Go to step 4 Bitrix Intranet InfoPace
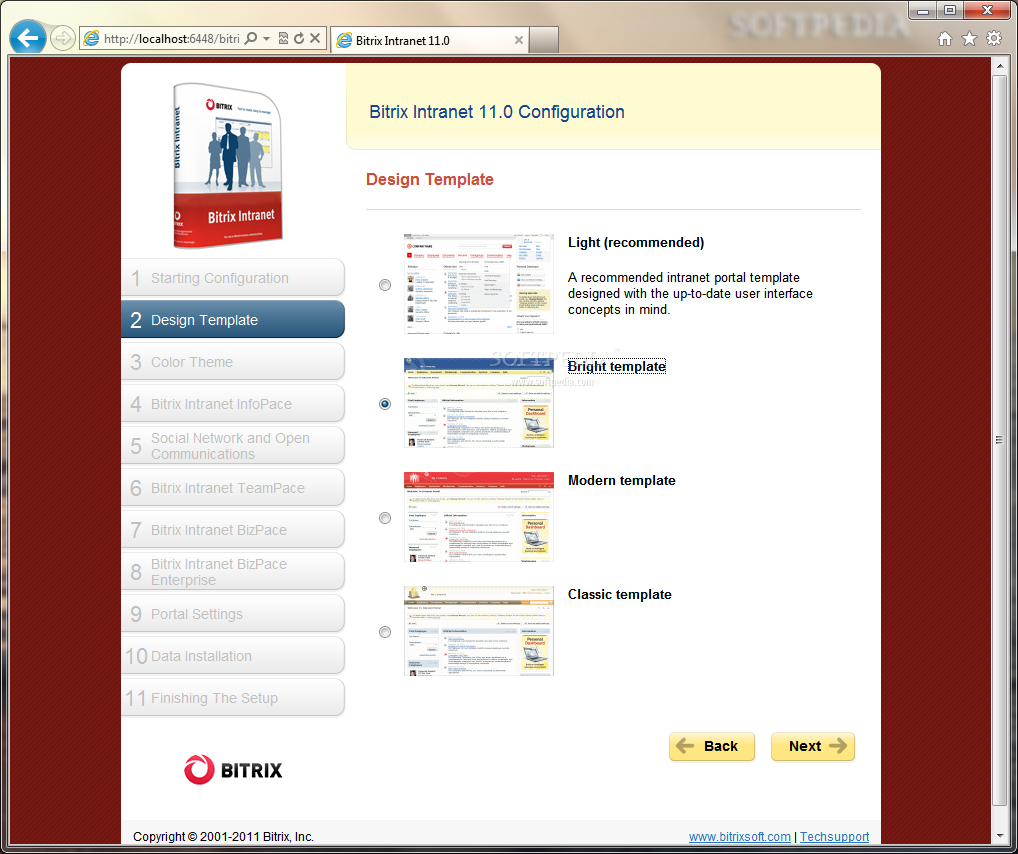1018x854 pixels. 232,404
